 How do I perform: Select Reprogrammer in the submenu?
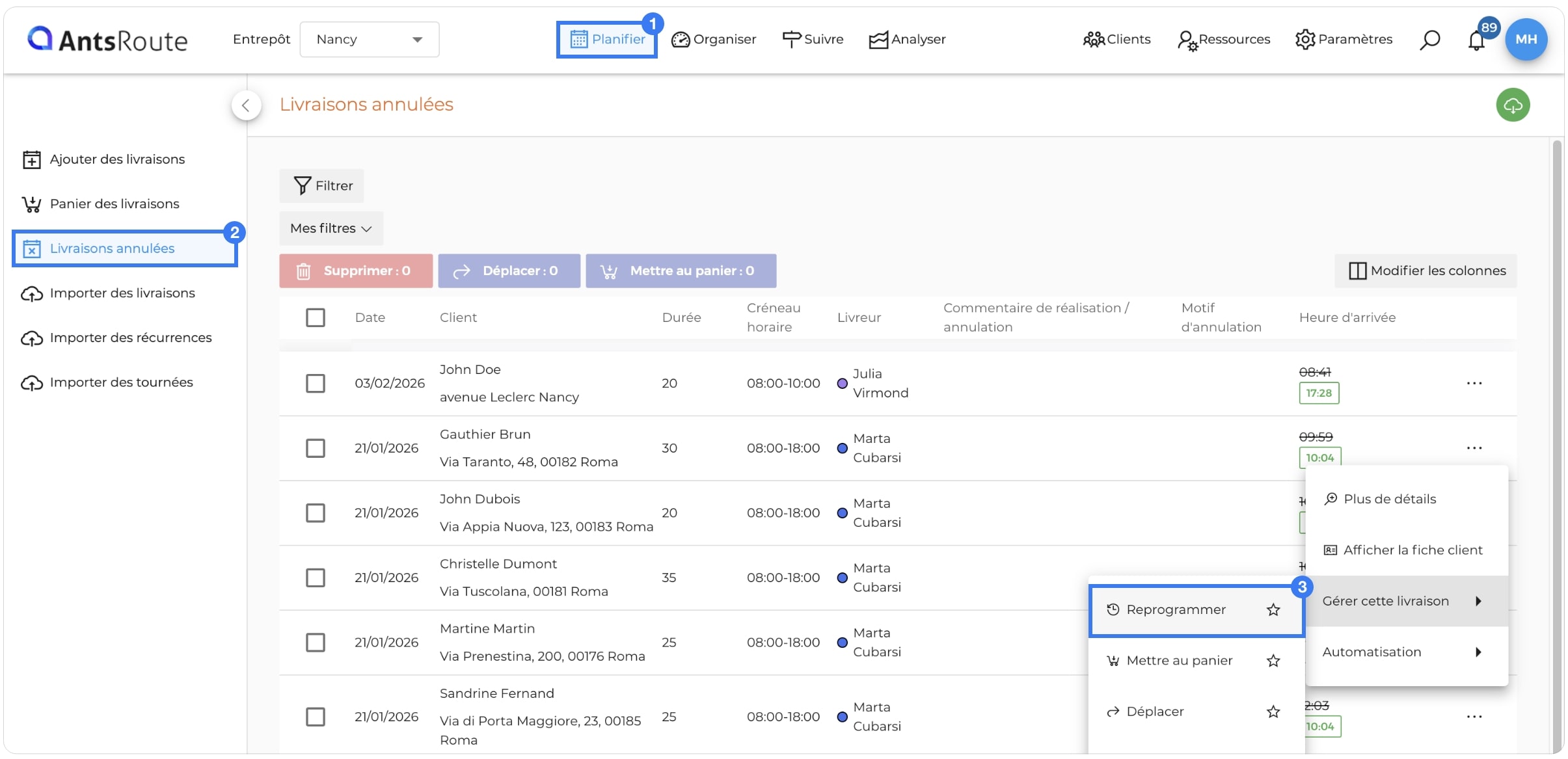coord(1196,610)
